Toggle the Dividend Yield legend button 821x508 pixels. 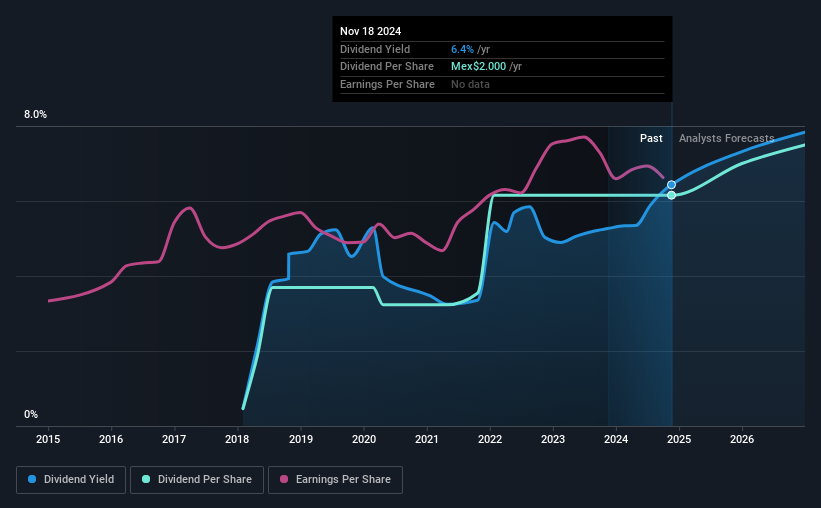coord(71,480)
